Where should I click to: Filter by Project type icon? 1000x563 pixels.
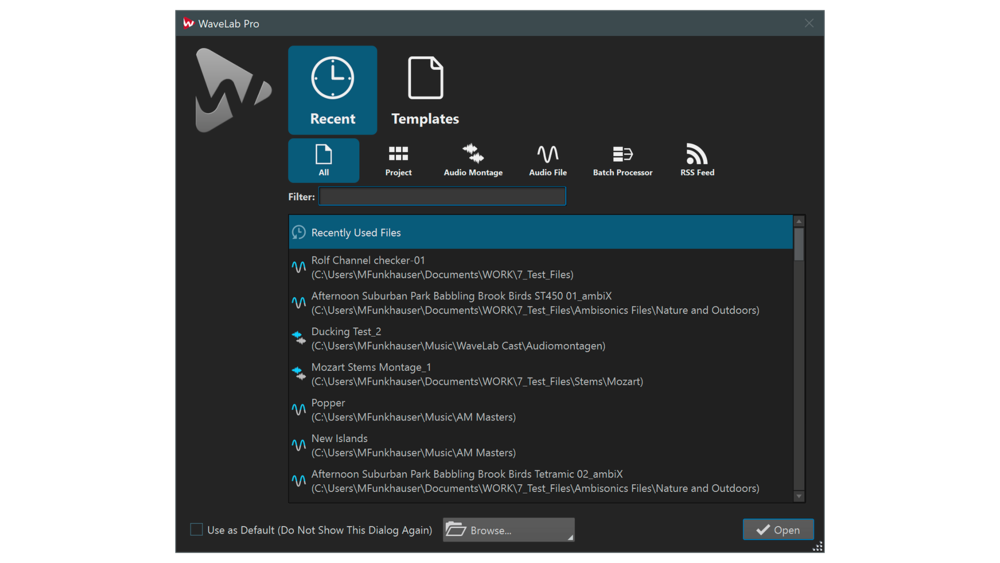[398, 160]
